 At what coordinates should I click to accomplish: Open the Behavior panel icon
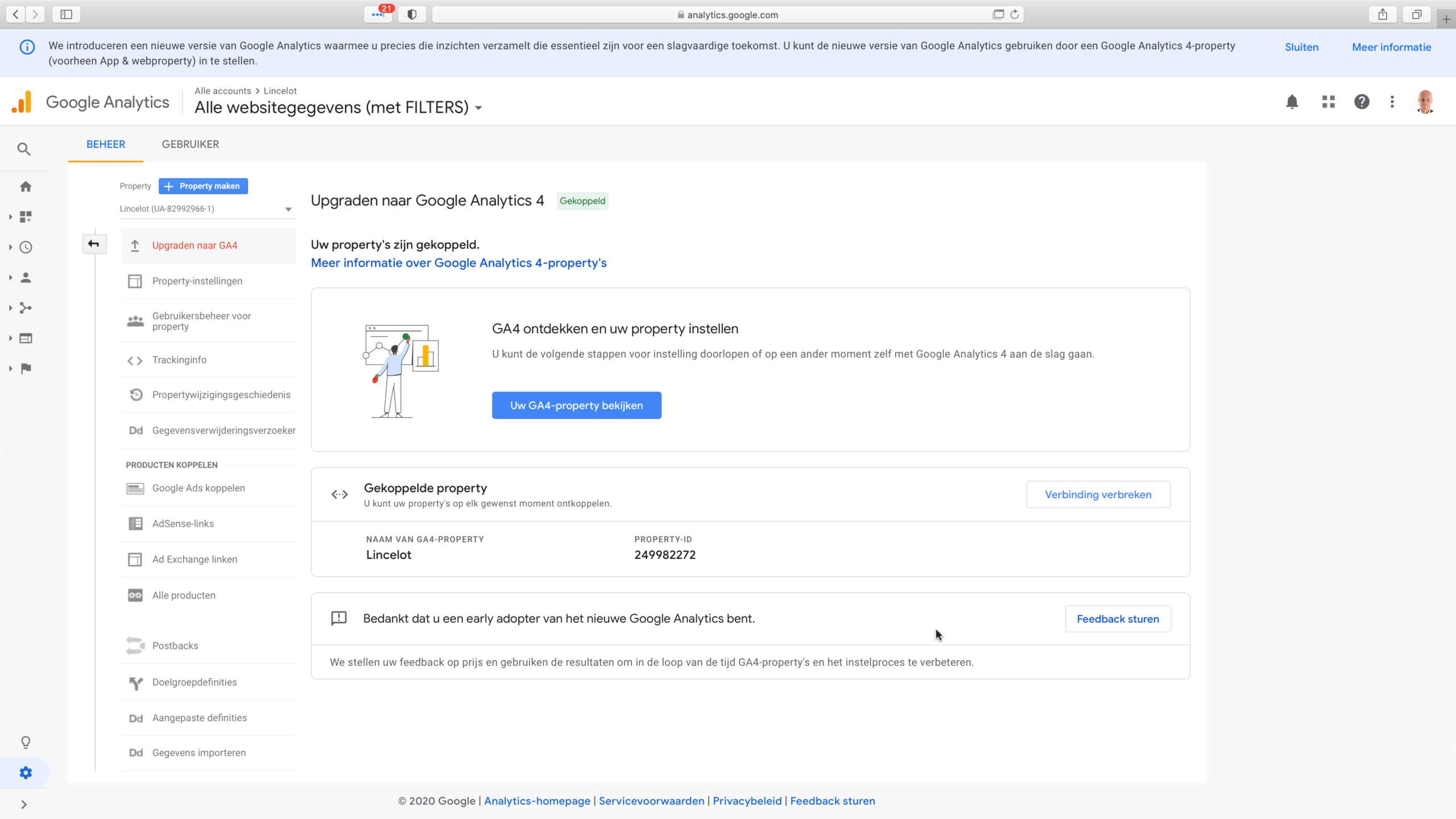(26, 338)
